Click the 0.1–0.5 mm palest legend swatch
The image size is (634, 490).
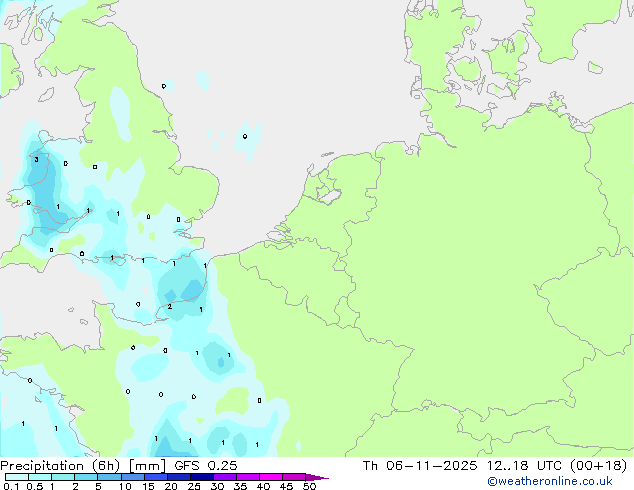pyautogui.click(x=17, y=477)
